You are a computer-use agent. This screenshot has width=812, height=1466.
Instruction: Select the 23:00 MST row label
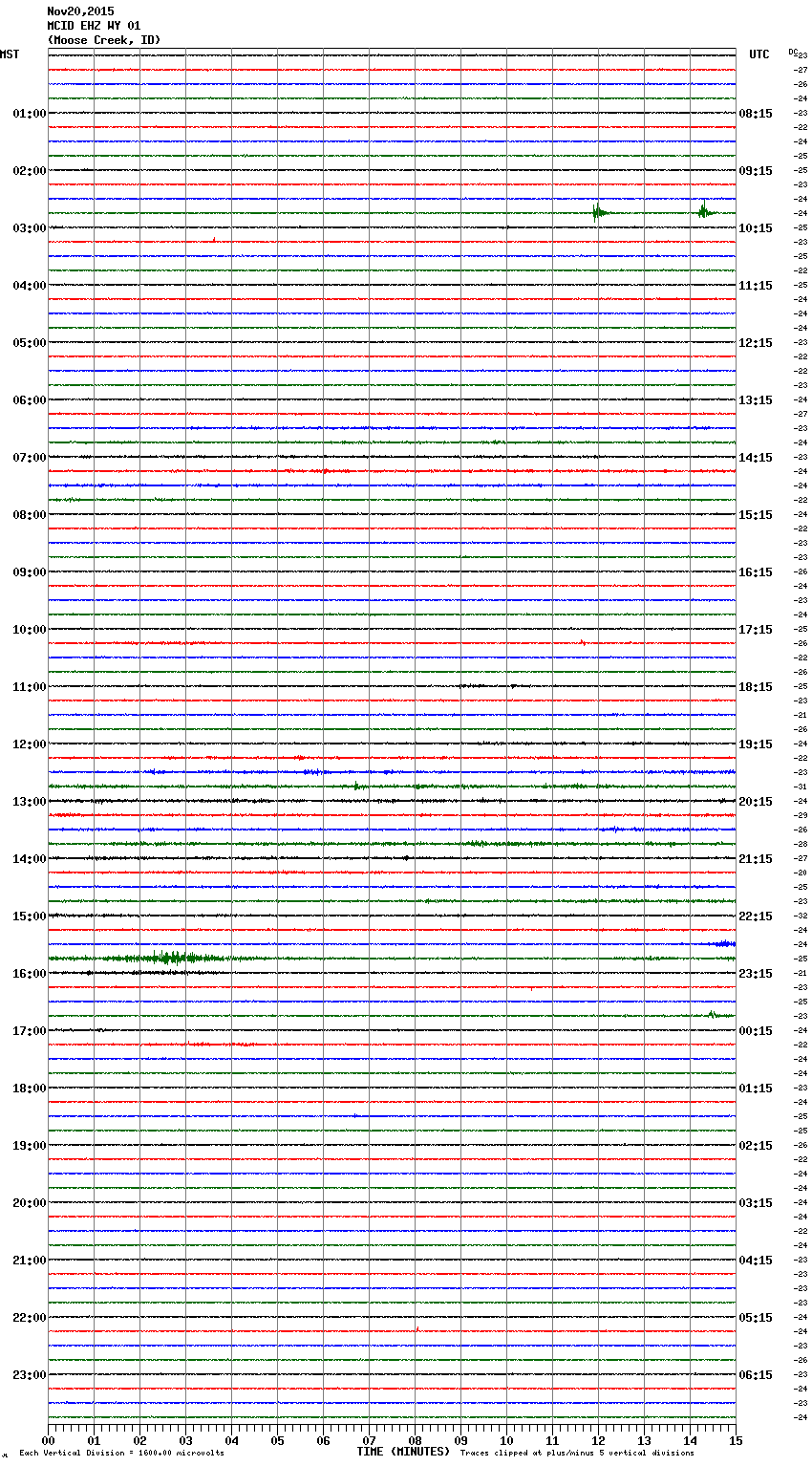pos(30,1375)
